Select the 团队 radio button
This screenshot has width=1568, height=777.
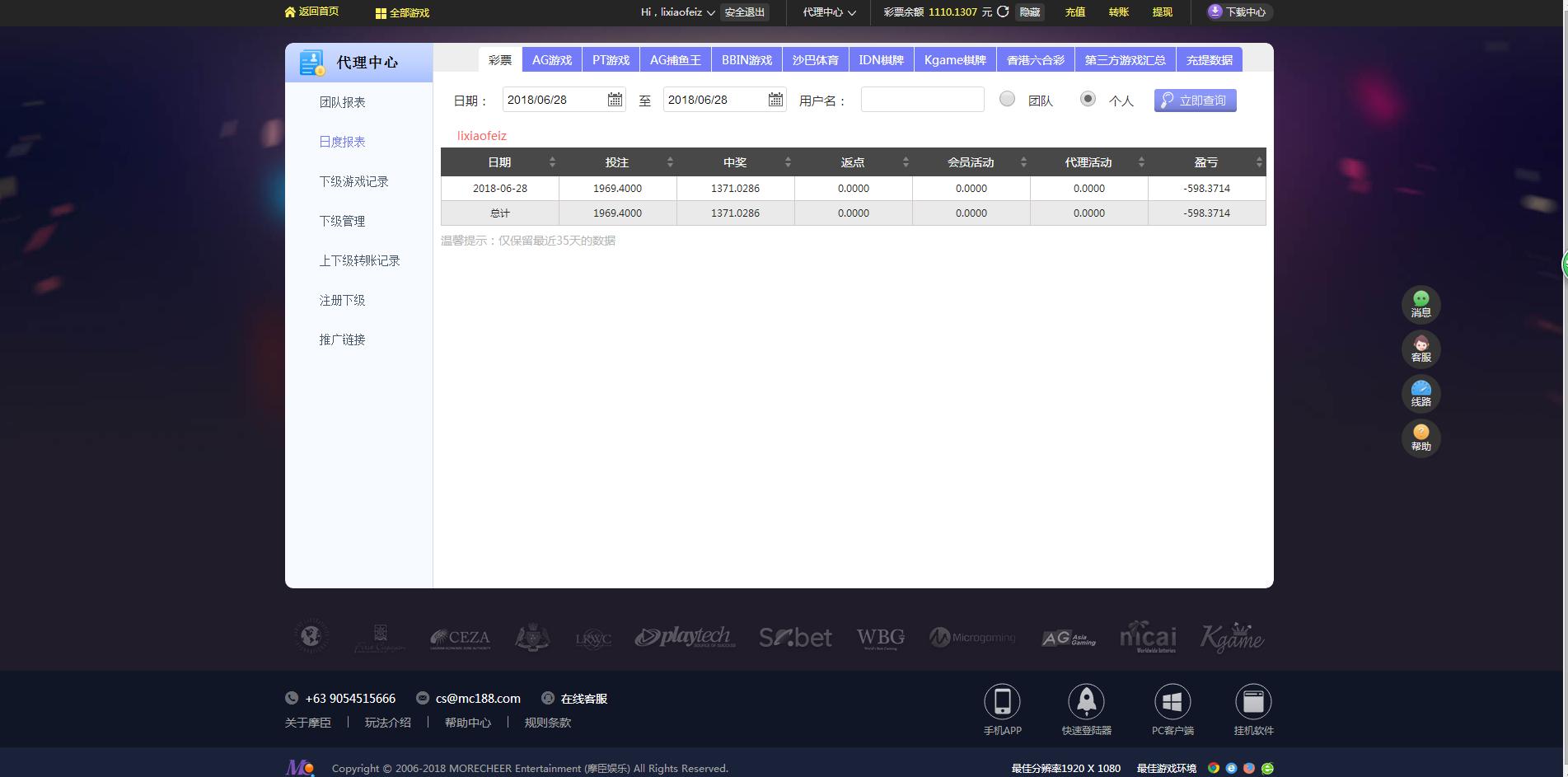[x=1007, y=99]
